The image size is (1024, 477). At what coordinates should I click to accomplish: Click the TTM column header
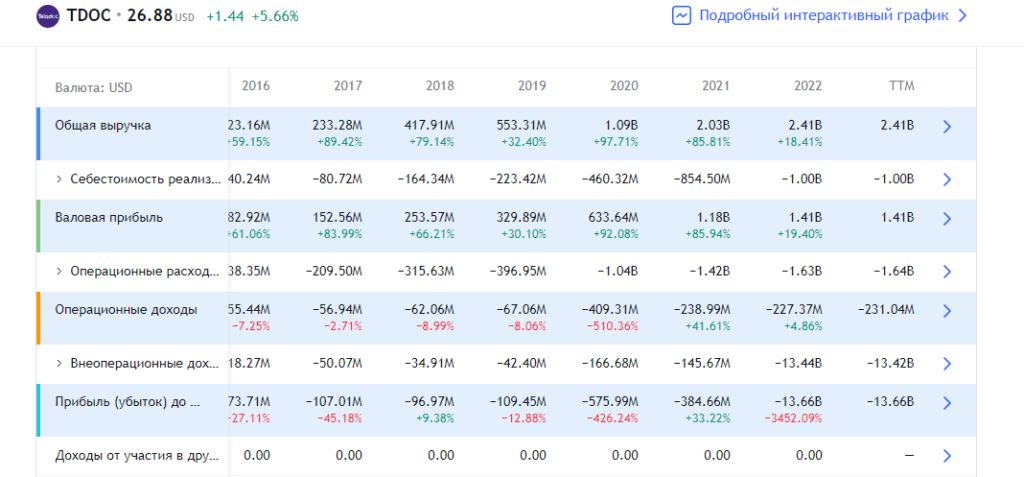[x=903, y=86]
